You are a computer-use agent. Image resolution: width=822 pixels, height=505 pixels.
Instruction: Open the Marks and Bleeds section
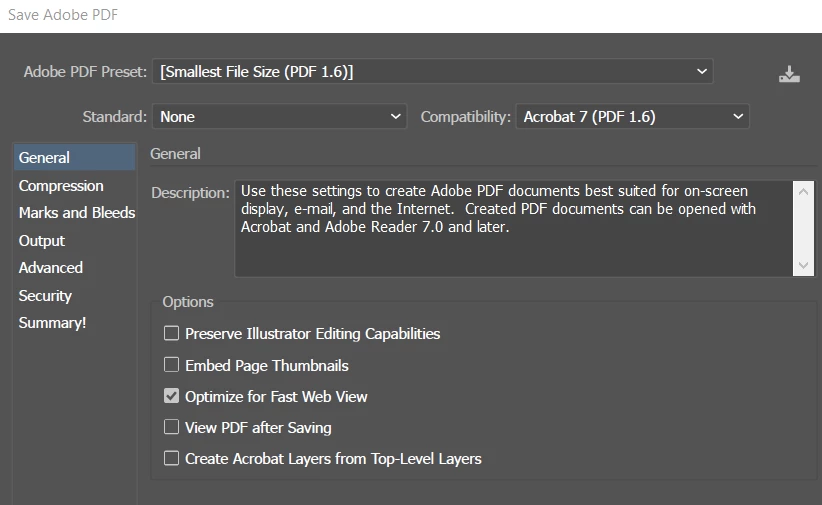[74, 213]
